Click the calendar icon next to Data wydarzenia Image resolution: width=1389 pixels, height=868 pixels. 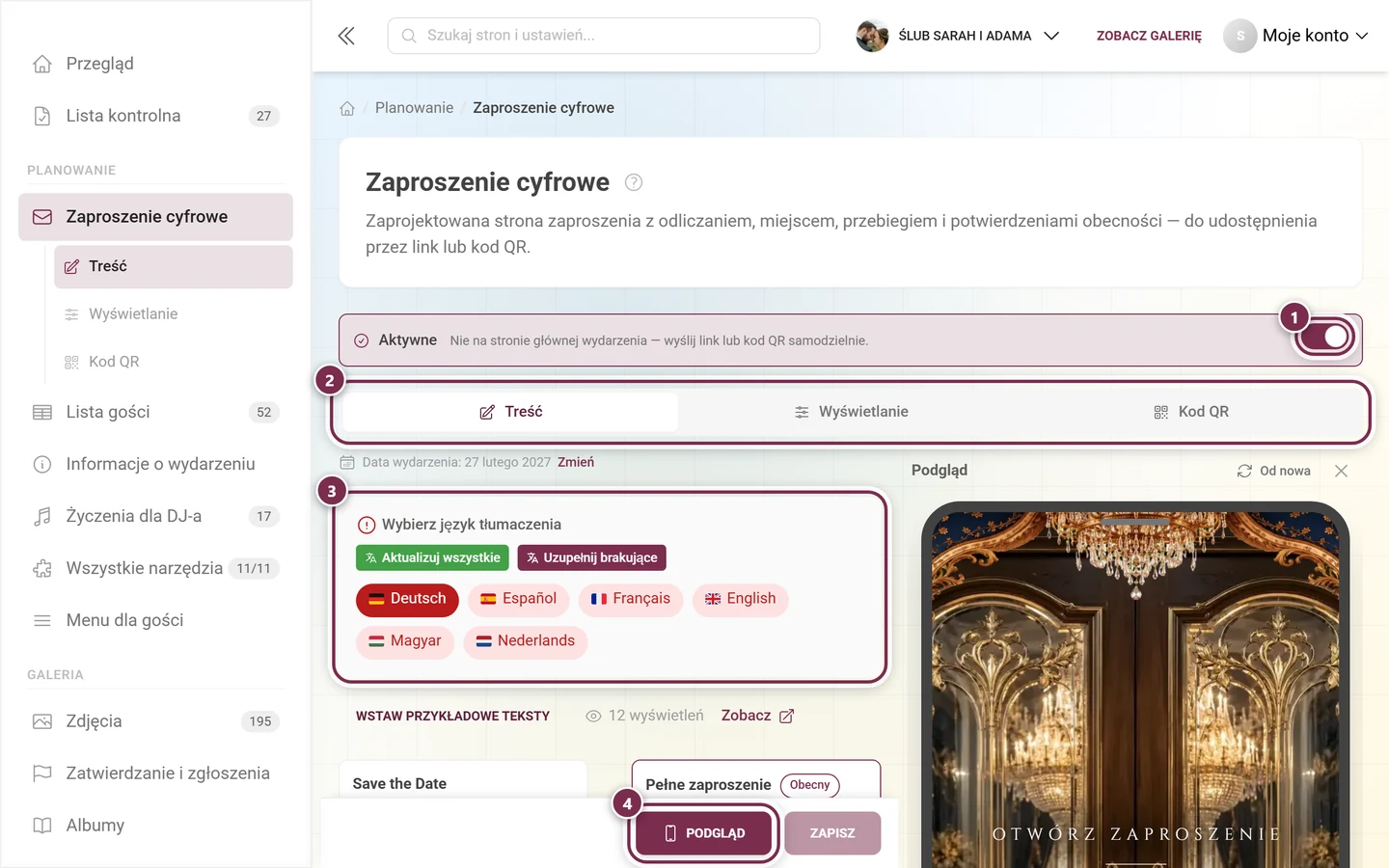(347, 463)
